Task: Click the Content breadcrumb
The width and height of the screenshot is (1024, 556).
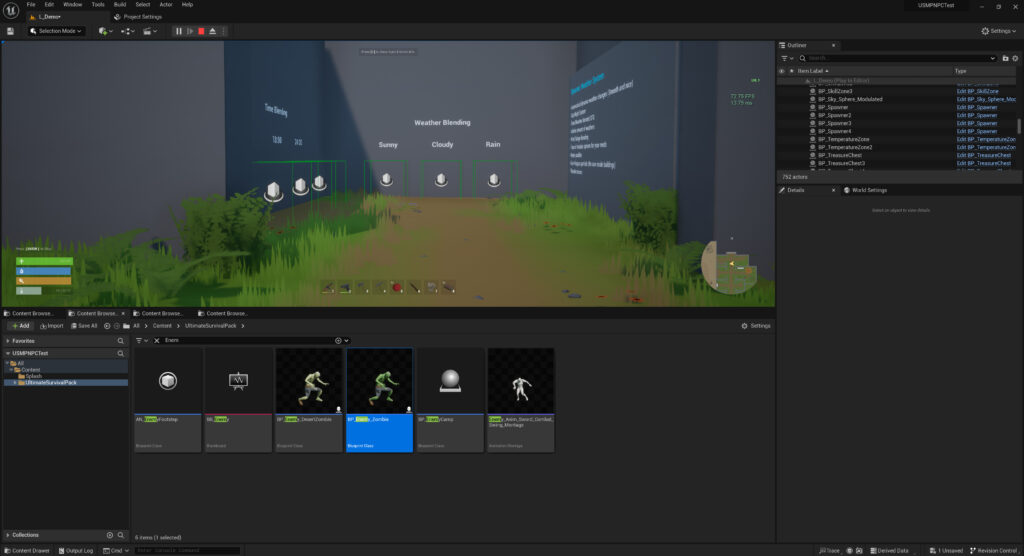Action: [162, 326]
